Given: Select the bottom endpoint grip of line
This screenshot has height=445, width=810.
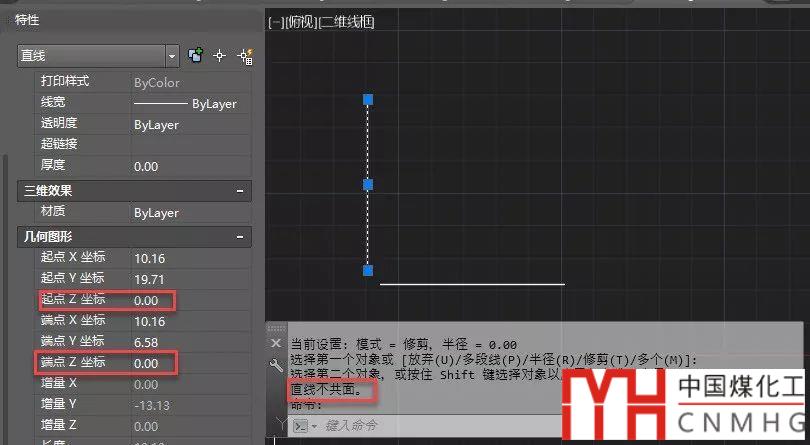Looking at the screenshot, I should tap(368, 270).
